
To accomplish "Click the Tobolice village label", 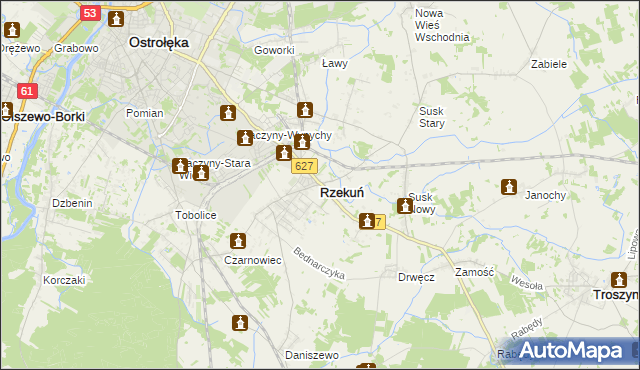I will tap(196, 215).
